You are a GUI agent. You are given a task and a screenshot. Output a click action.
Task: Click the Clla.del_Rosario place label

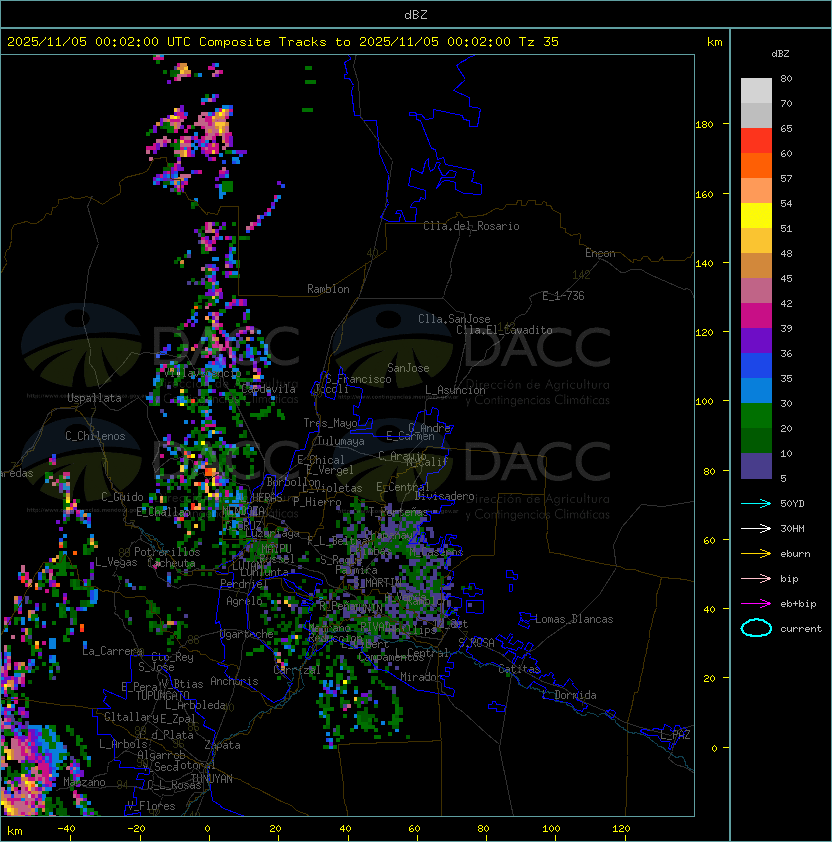coord(471,226)
